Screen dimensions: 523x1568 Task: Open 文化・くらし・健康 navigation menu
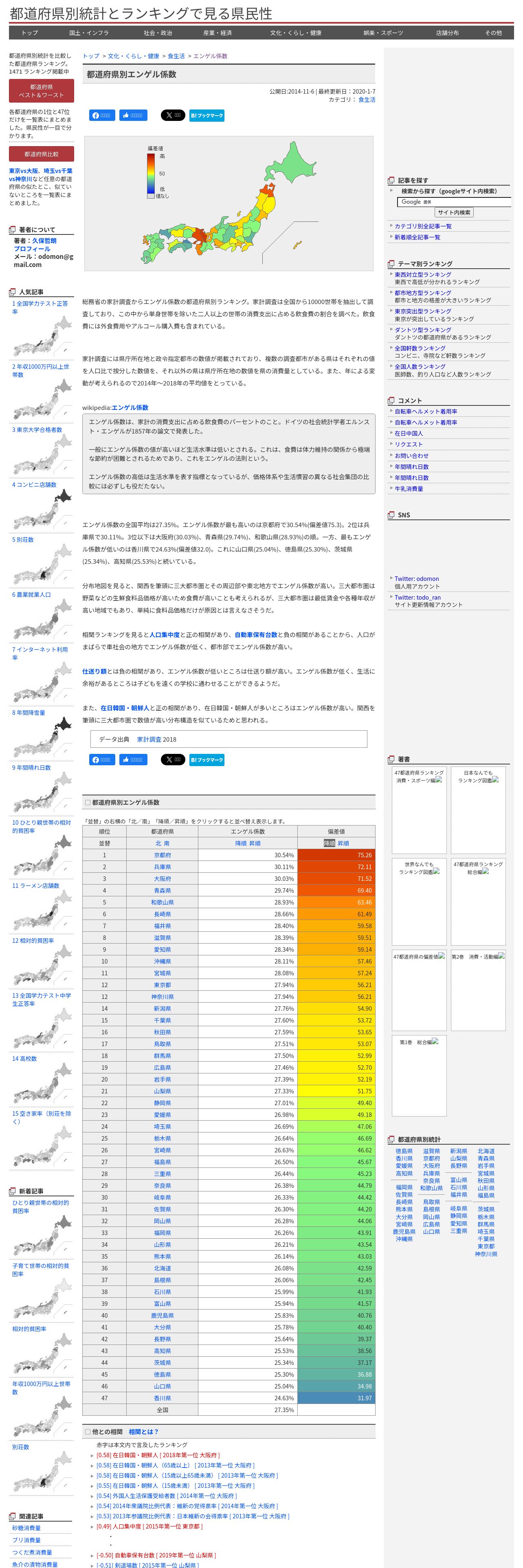(296, 33)
